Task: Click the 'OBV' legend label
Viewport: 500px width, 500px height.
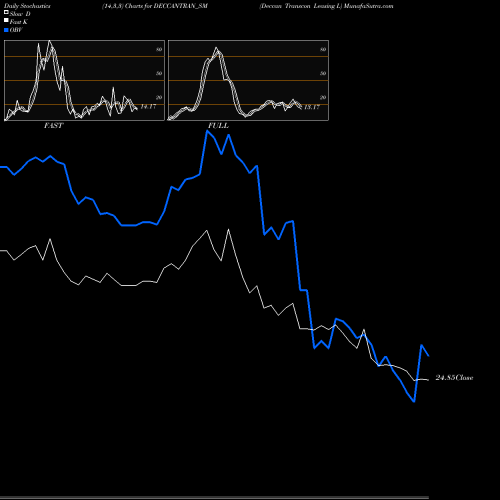Action: (x=16, y=30)
